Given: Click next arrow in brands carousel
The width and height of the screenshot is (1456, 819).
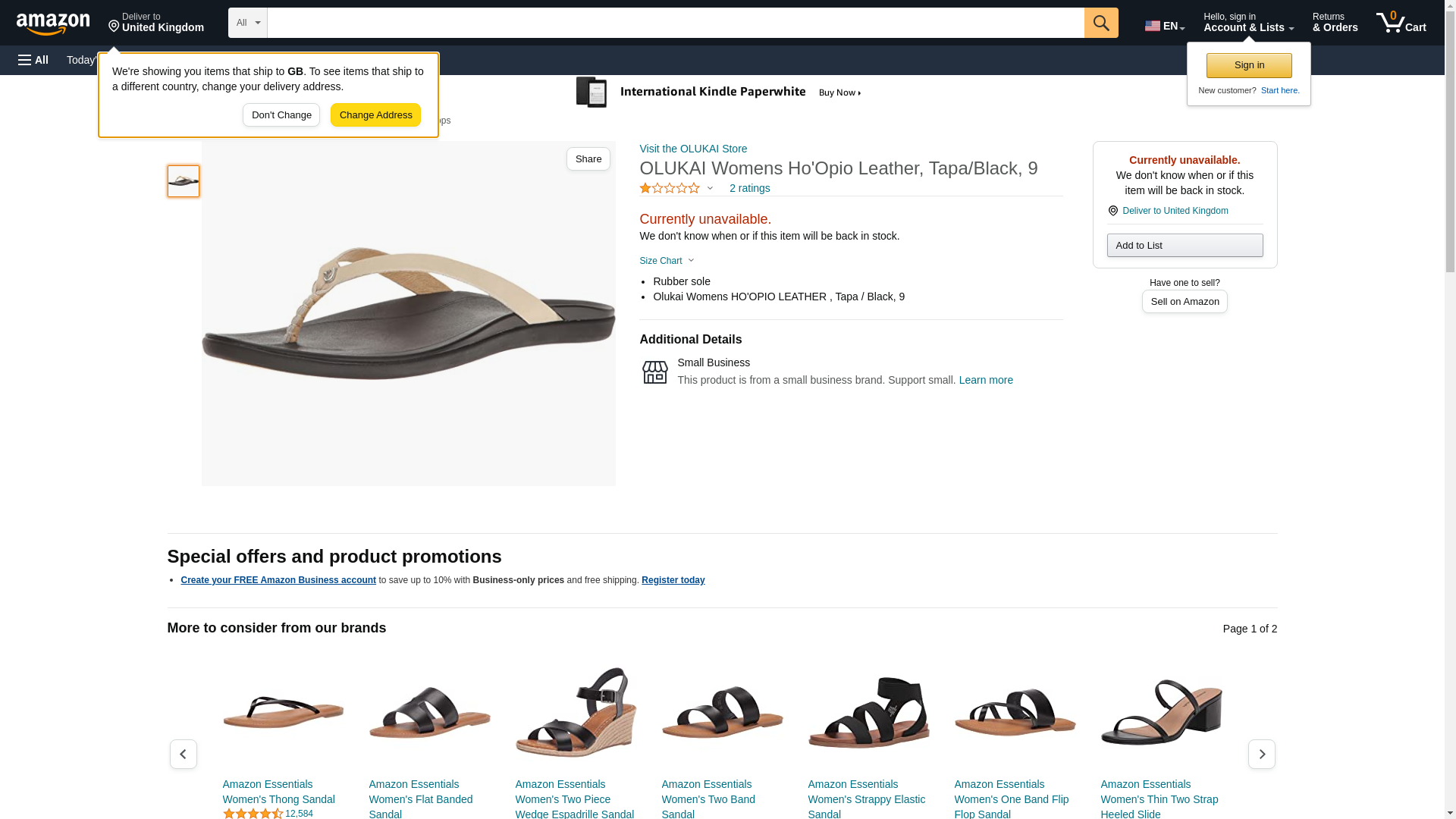Looking at the screenshot, I should pyautogui.click(x=1261, y=754).
